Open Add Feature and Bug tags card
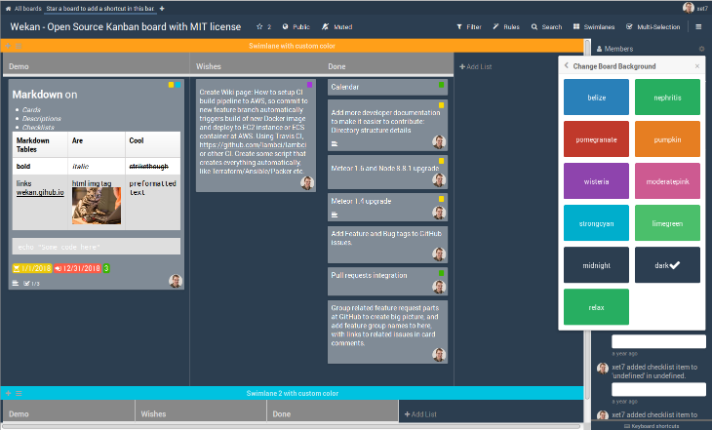The height and width of the screenshot is (438, 712). 387,244
